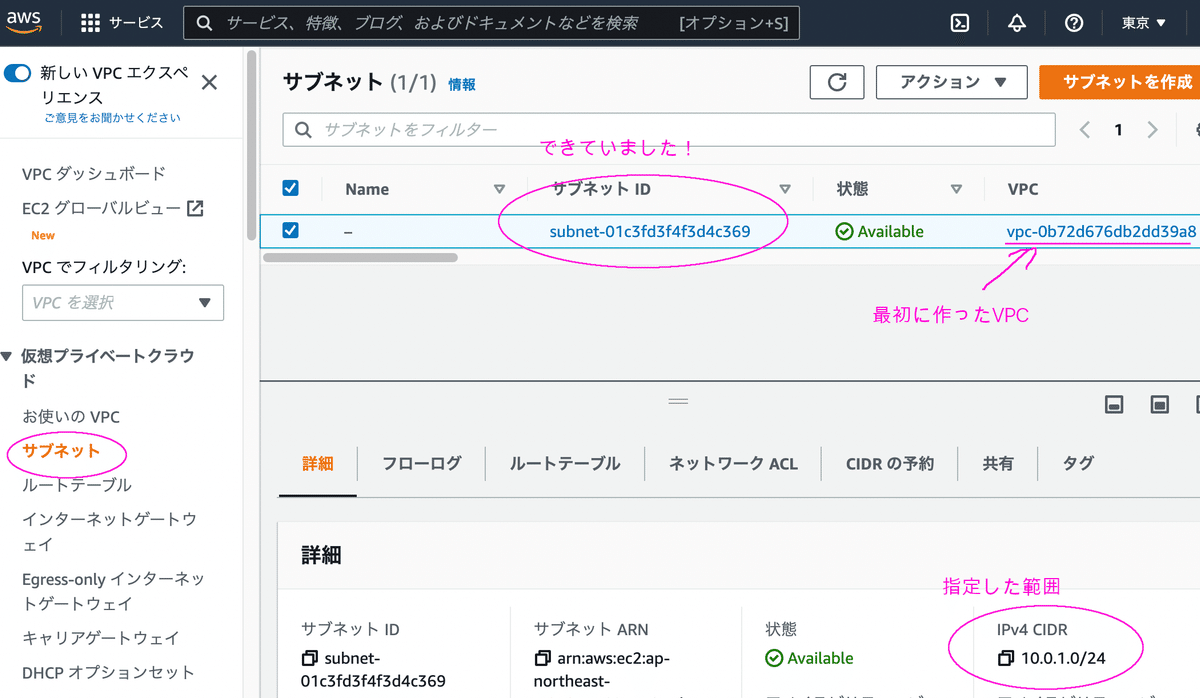
Task: Switch to the 共有 tab
Action: (998, 463)
